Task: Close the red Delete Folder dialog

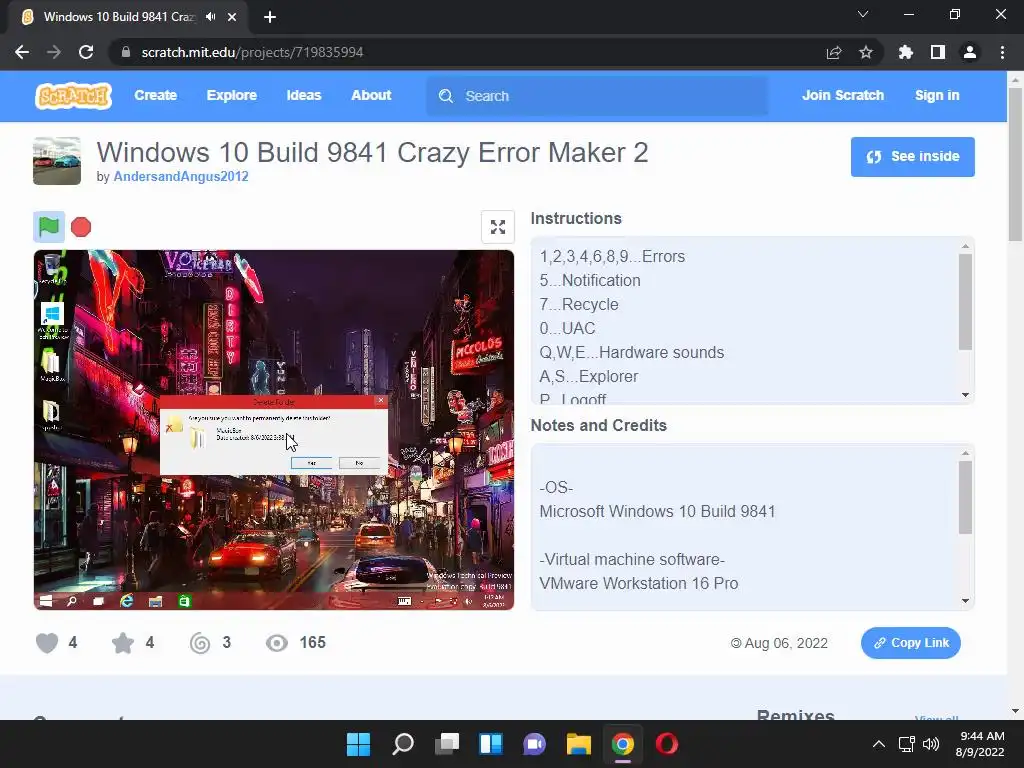Action: pyautogui.click(x=381, y=400)
